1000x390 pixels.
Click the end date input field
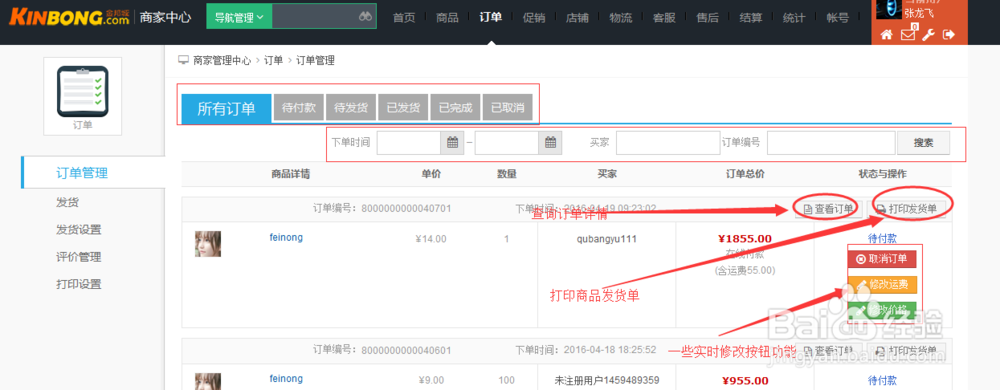tap(507, 143)
